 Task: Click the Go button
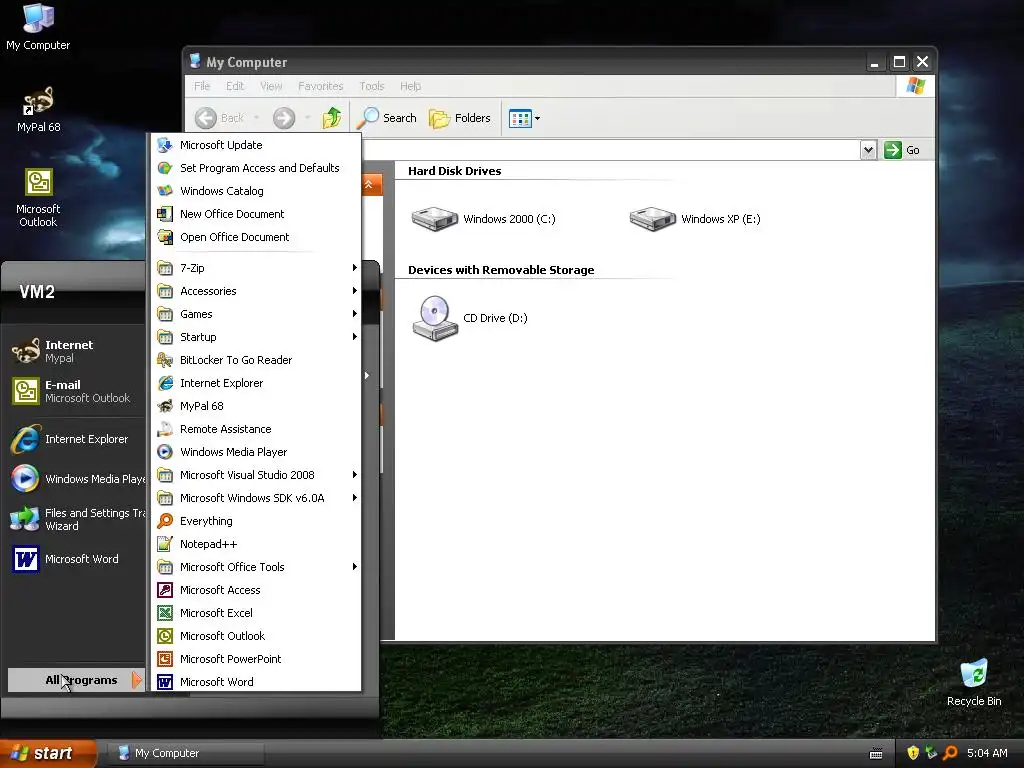pos(902,150)
